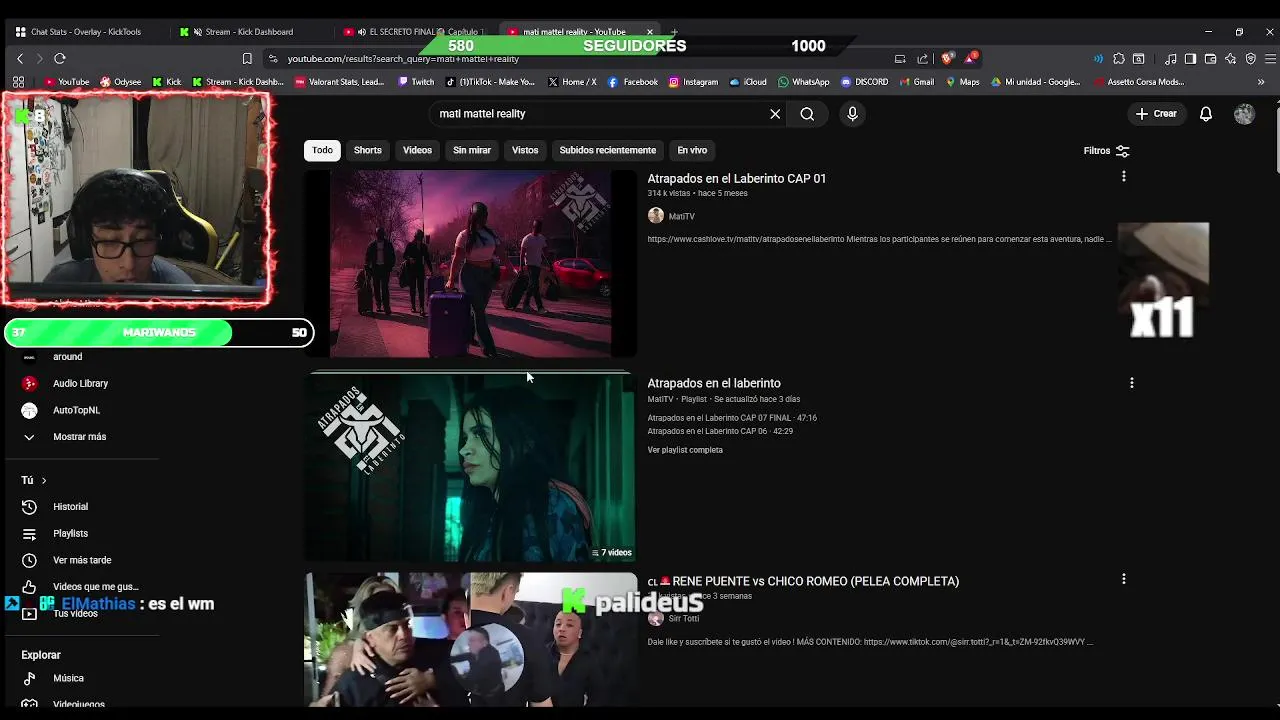This screenshot has height=720, width=1280.
Task: Open the account avatar menu
Action: point(1244,114)
